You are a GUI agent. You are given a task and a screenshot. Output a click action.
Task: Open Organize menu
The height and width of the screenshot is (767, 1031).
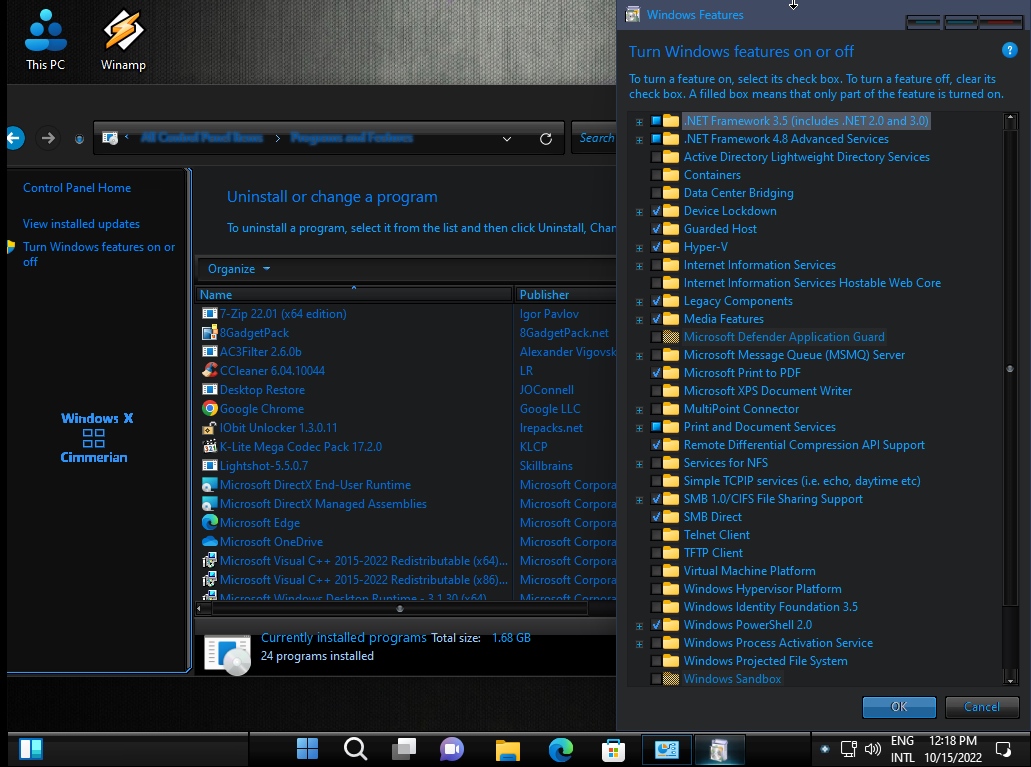(x=239, y=269)
